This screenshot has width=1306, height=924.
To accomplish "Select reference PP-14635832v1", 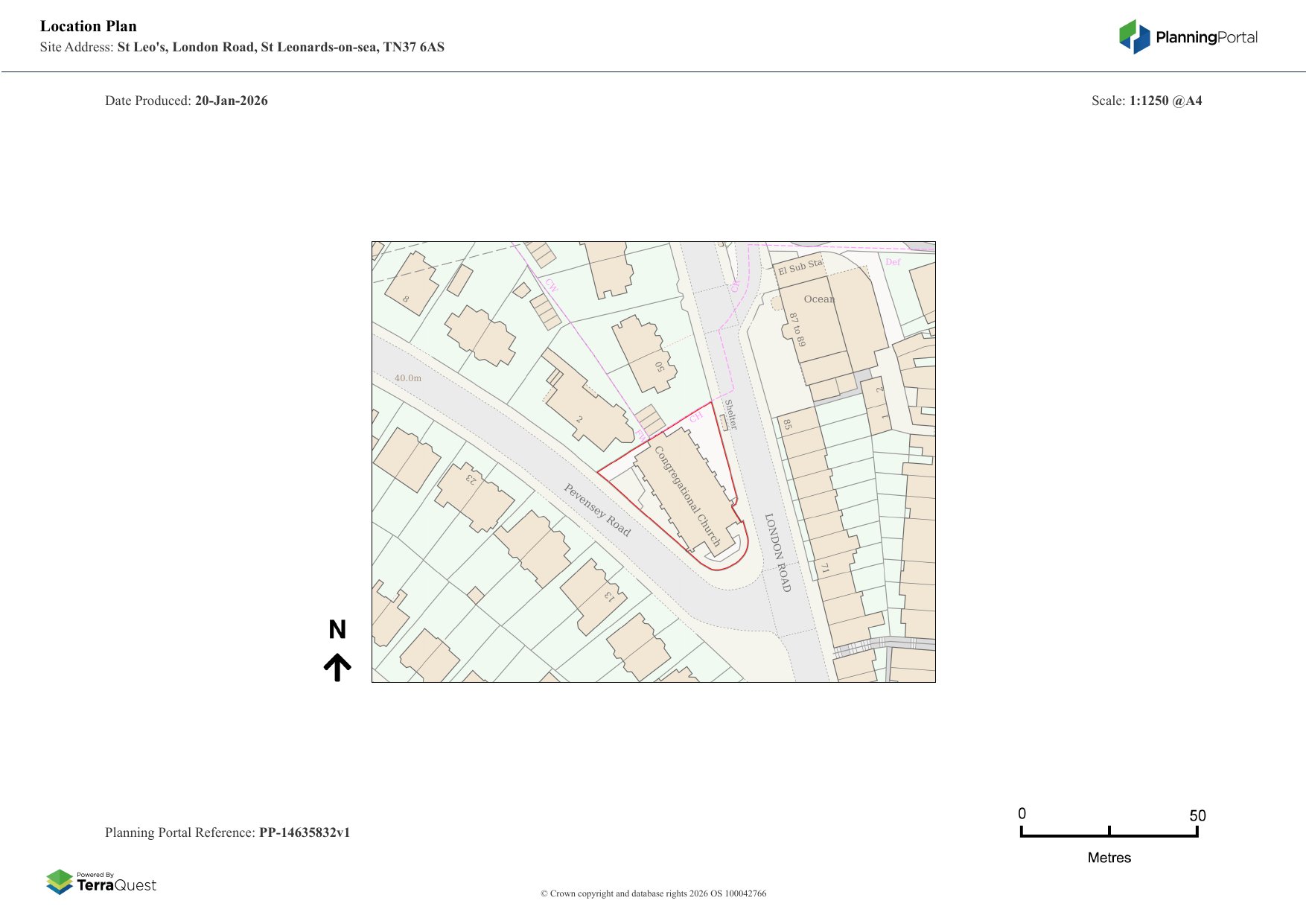I will tap(304, 832).
